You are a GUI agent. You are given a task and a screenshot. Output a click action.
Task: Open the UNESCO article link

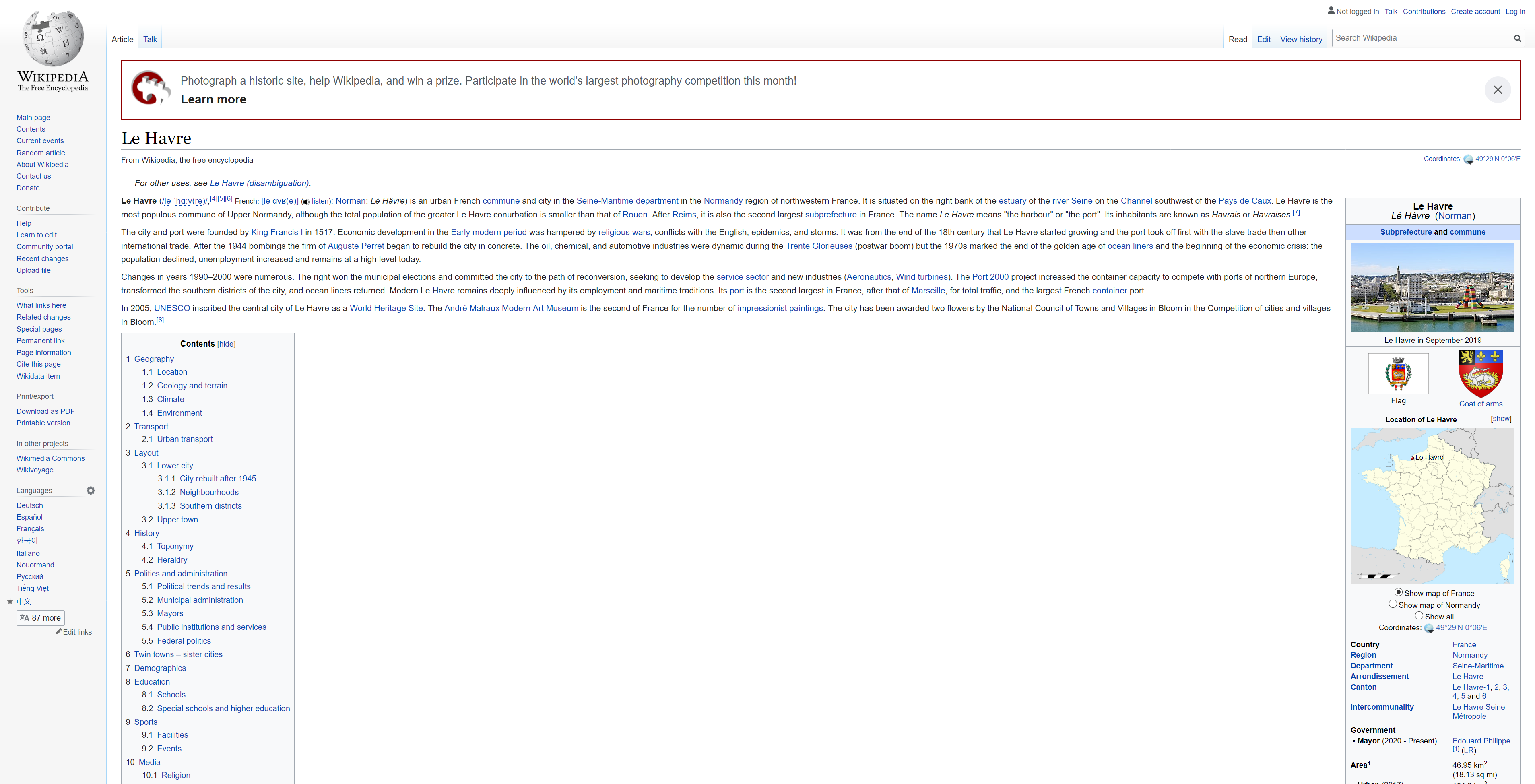172,309
